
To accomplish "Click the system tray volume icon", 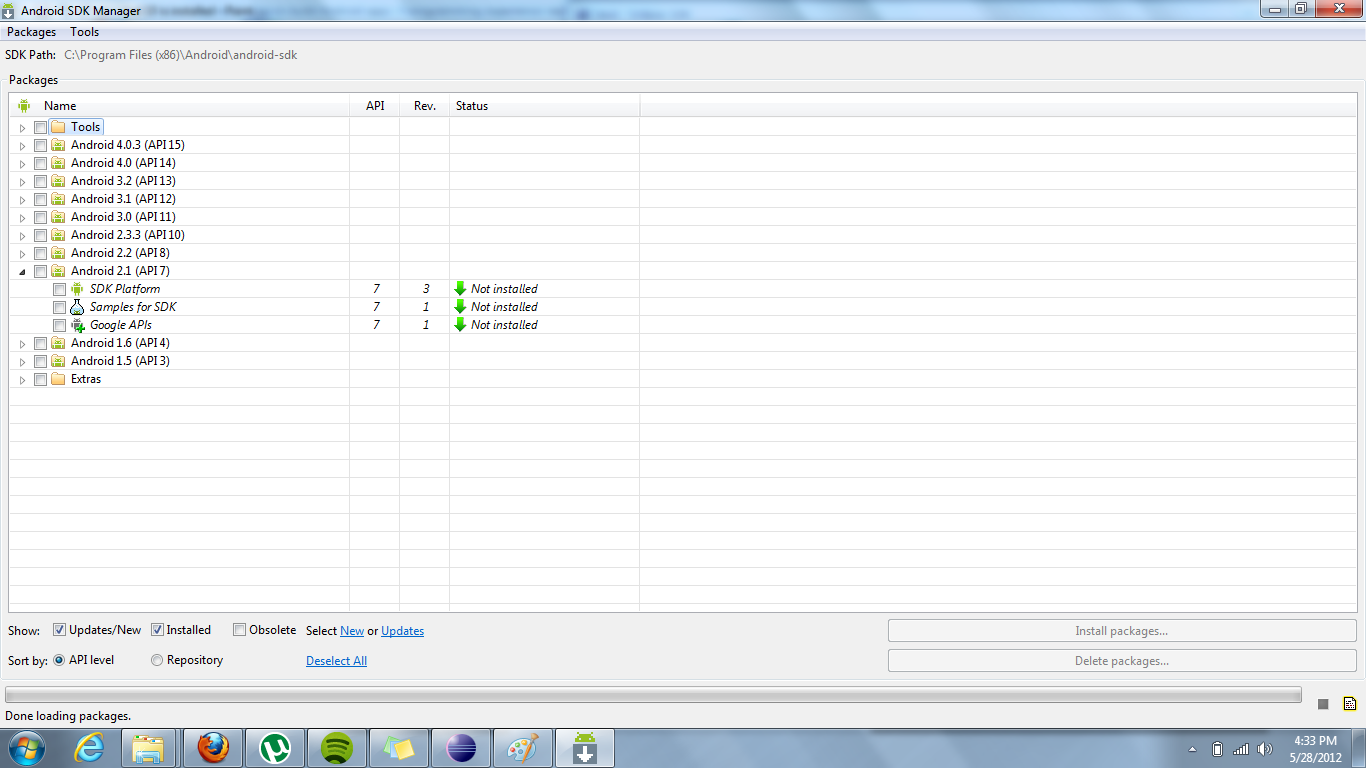I will click(1265, 749).
